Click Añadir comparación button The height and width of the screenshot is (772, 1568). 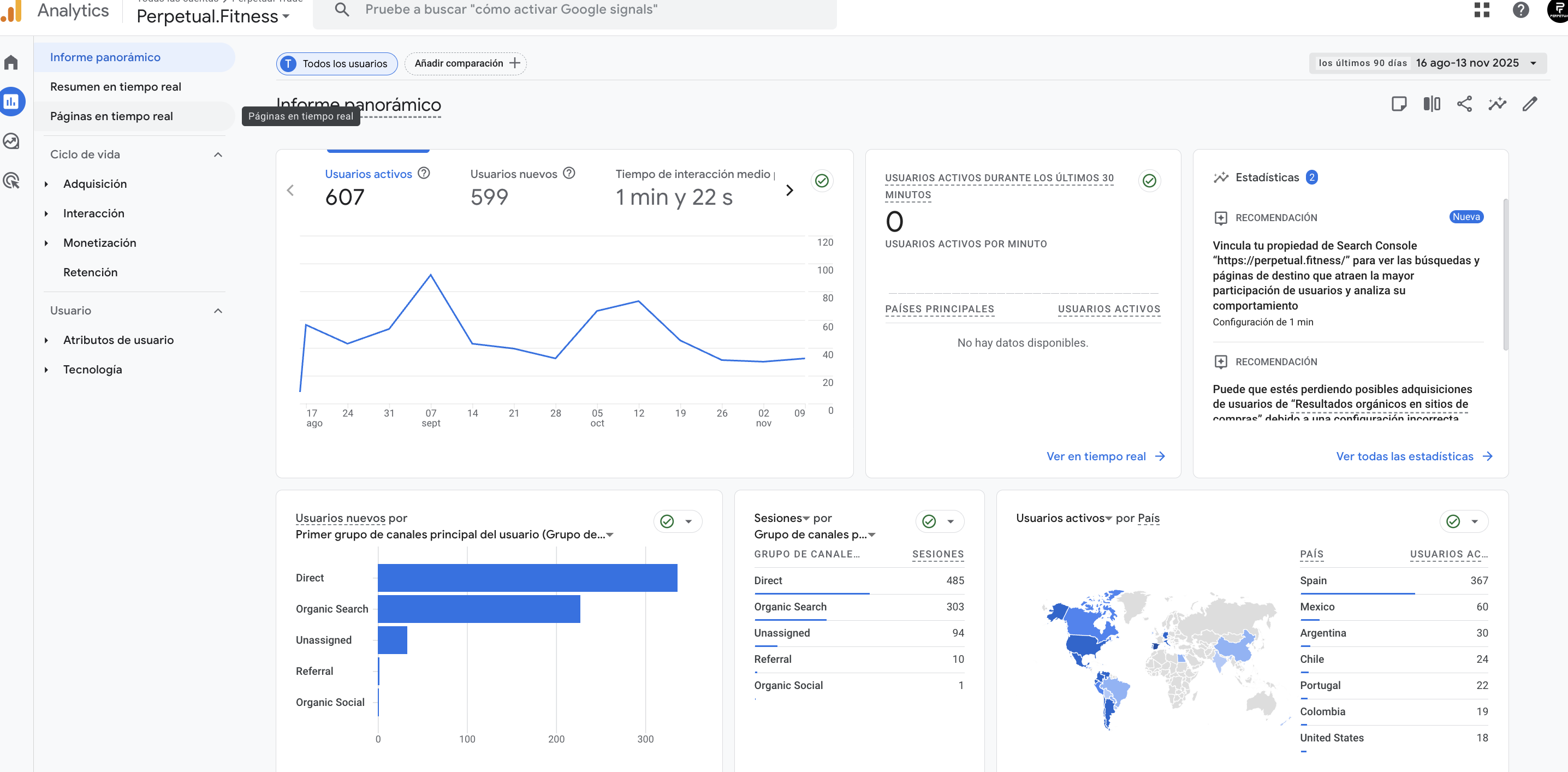466,63
